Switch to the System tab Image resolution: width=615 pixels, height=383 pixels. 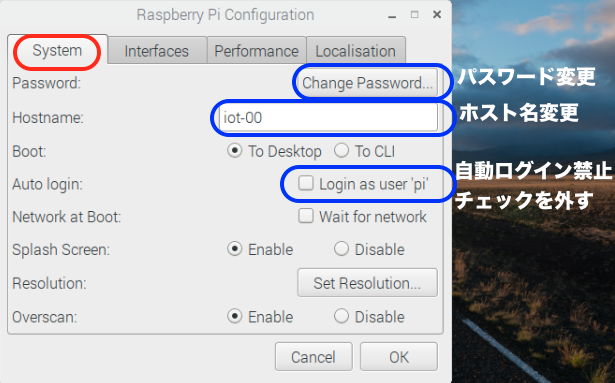coord(57,50)
